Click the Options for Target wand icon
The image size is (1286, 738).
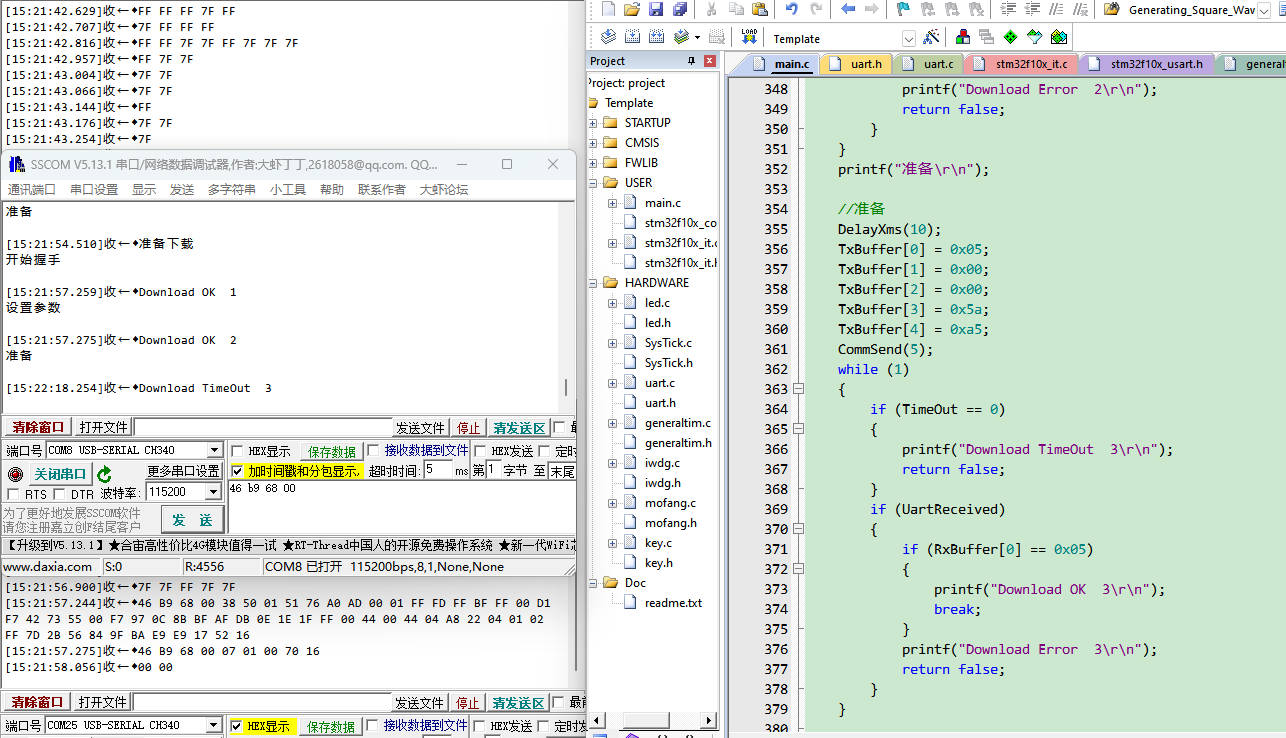tap(931, 37)
